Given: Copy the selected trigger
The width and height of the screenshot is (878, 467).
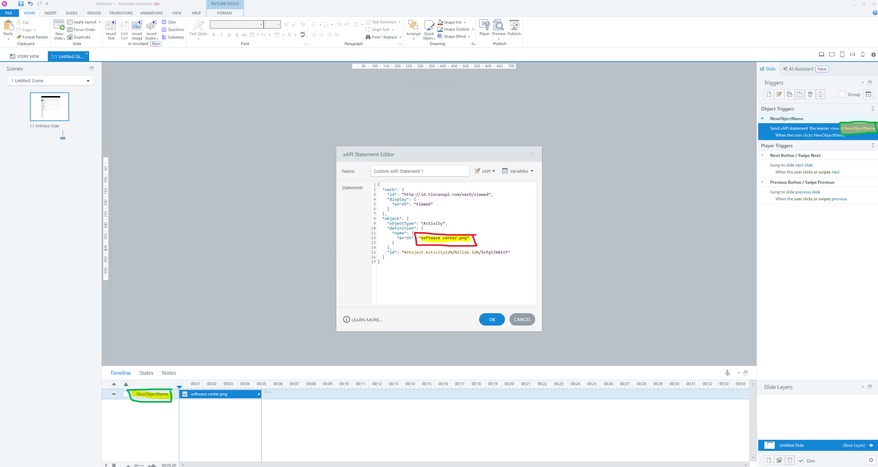Looking at the screenshot, I should (790, 94).
